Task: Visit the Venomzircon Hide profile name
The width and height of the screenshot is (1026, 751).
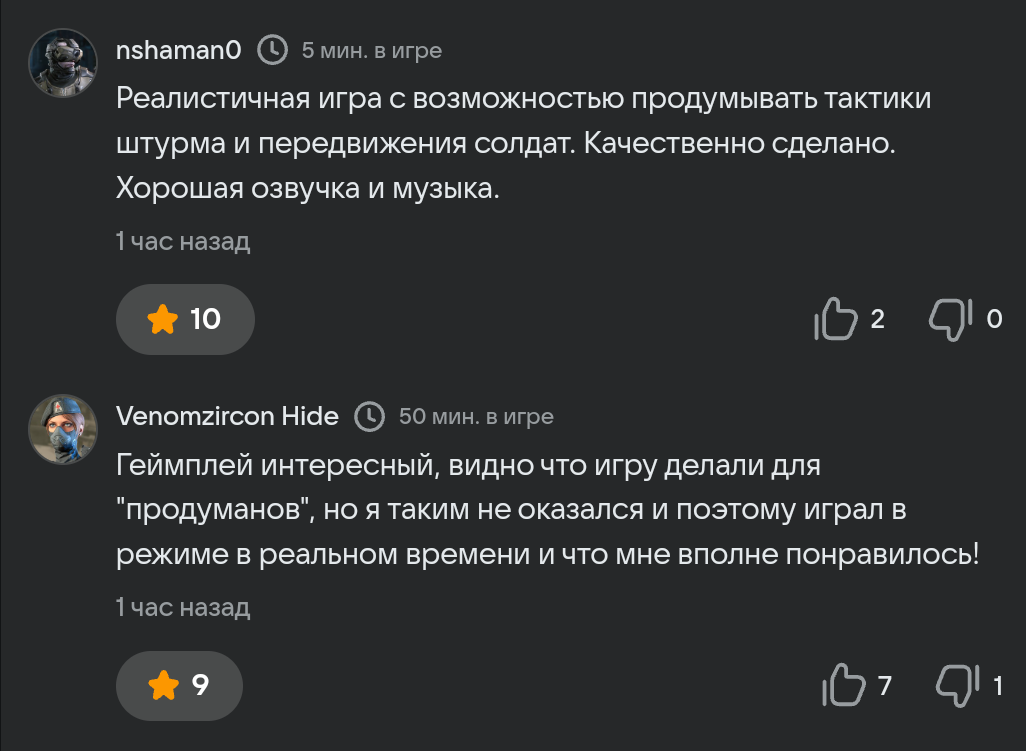Action: [x=227, y=416]
